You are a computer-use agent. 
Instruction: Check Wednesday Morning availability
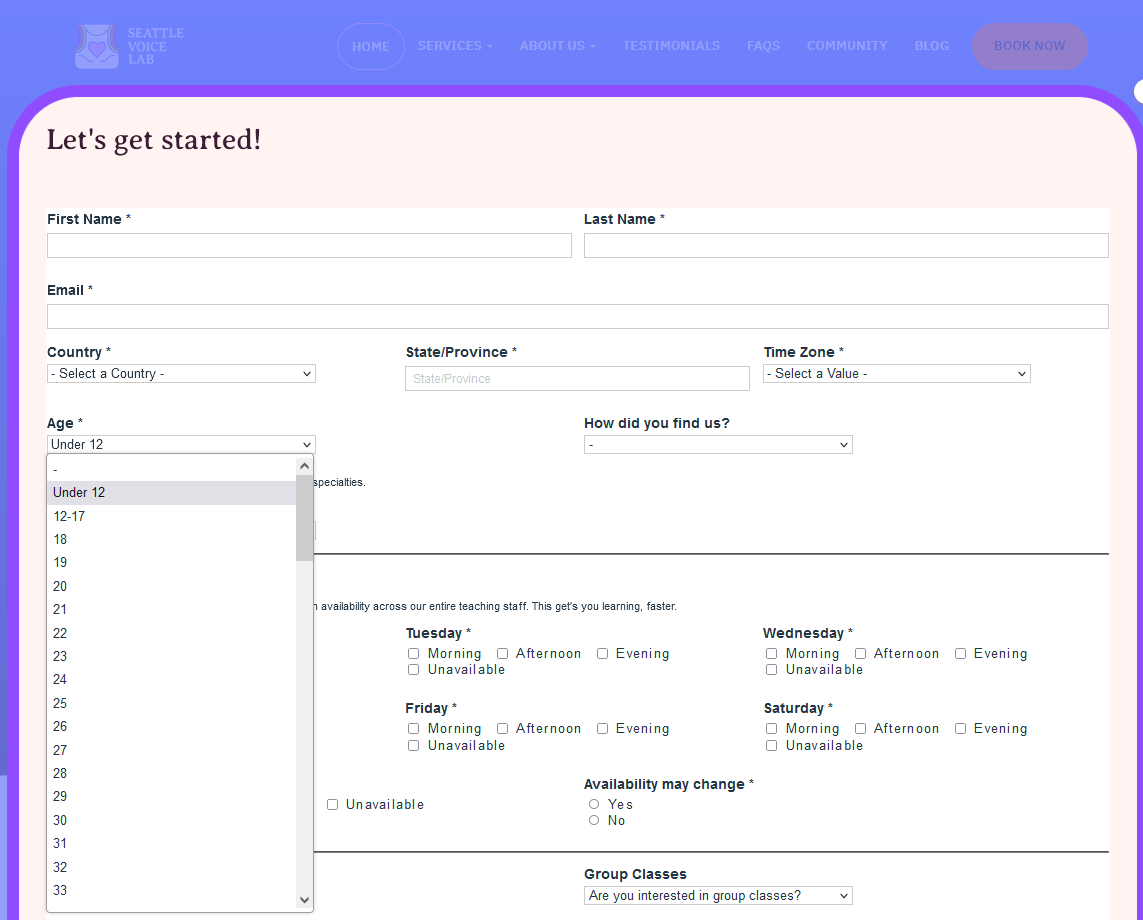(x=771, y=654)
